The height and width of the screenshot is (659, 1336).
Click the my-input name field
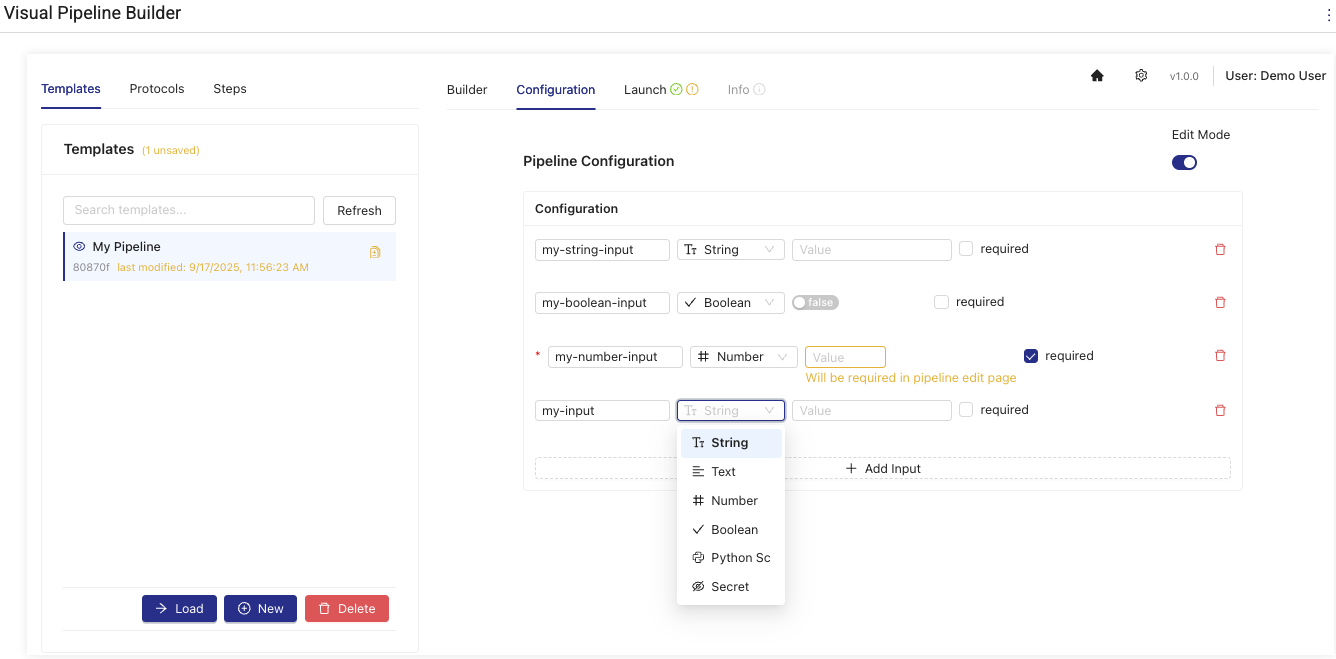pyautogui.click(x=602, y=410)
